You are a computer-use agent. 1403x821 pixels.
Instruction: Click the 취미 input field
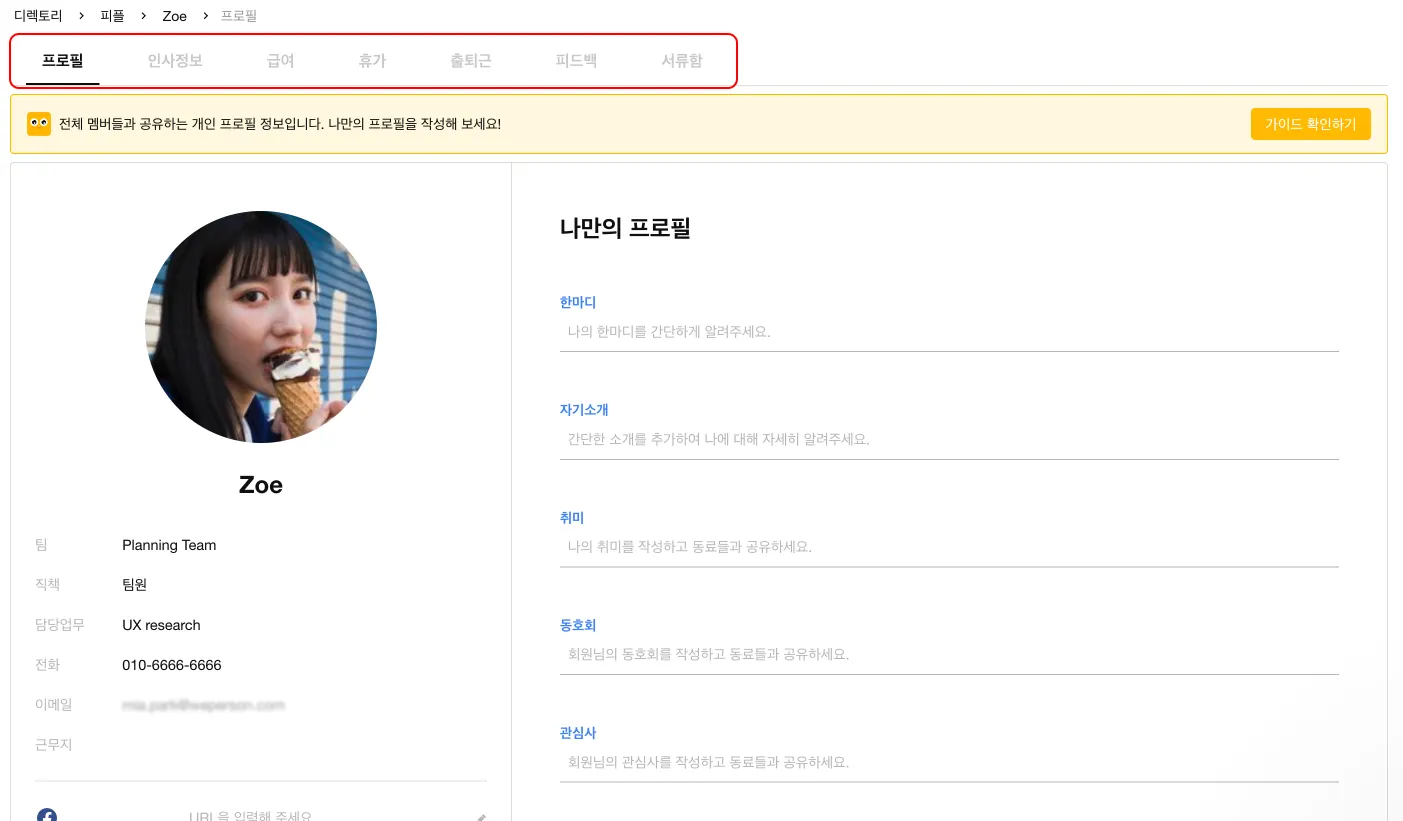(949, 547)
